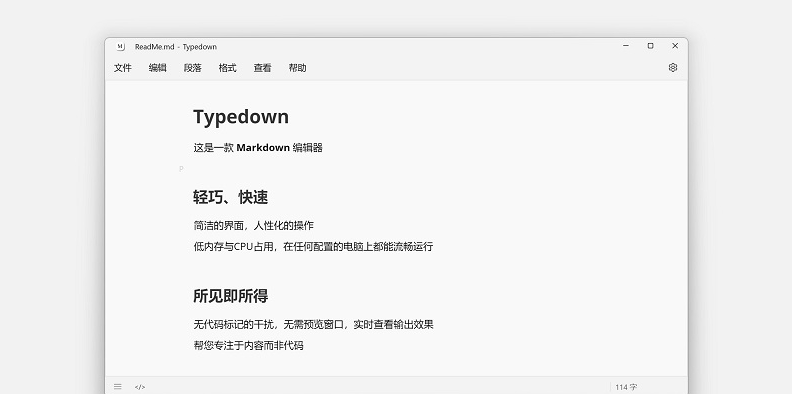Click the Typedown main heading

pyautogui.click(x=241, y=117)
